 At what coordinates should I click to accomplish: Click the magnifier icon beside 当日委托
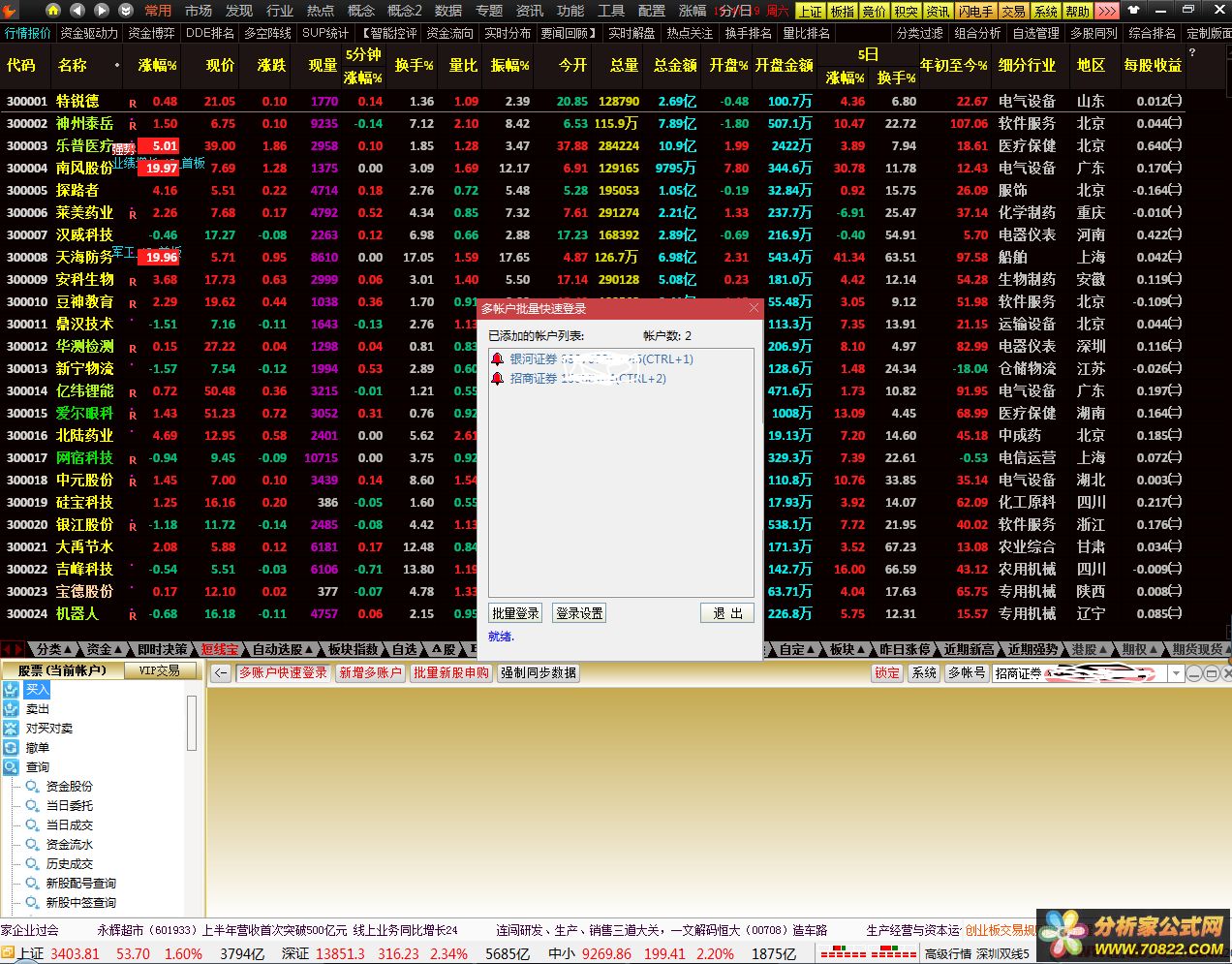33,806
